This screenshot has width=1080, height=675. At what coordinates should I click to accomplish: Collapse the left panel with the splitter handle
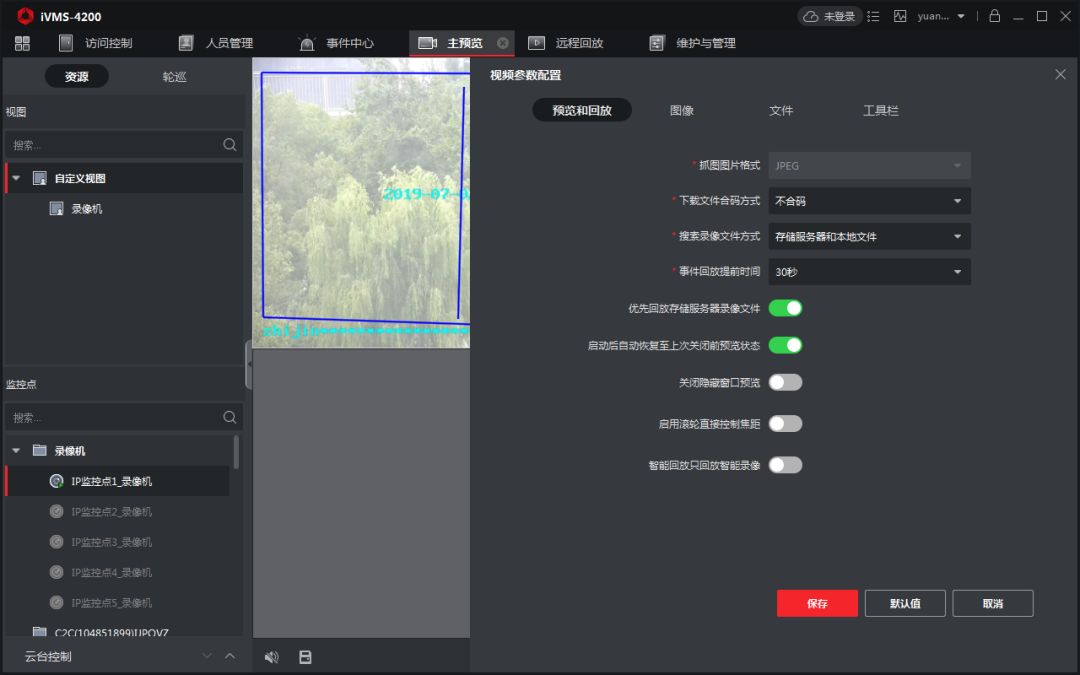249,364
